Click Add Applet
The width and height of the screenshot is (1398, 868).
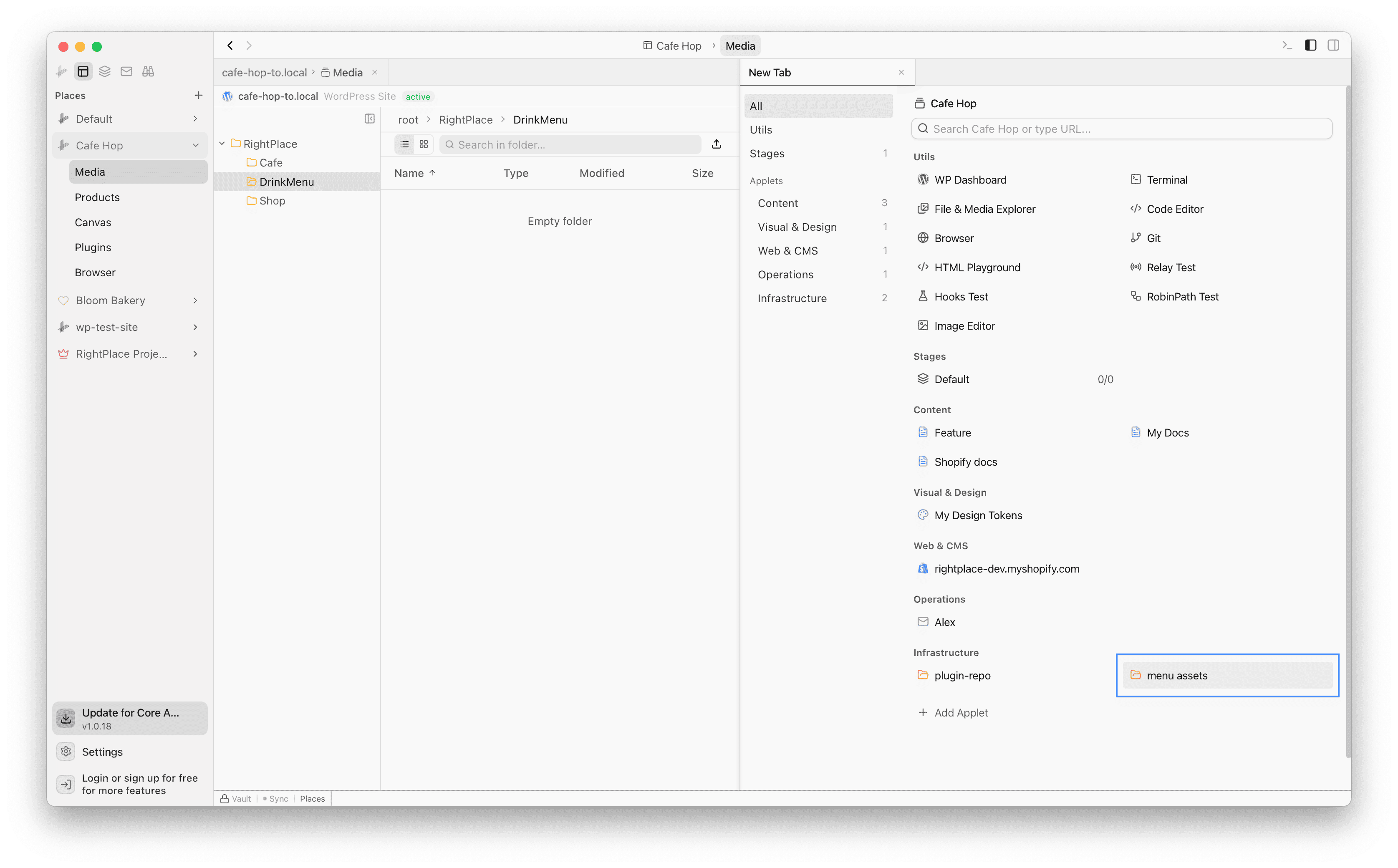953,713
